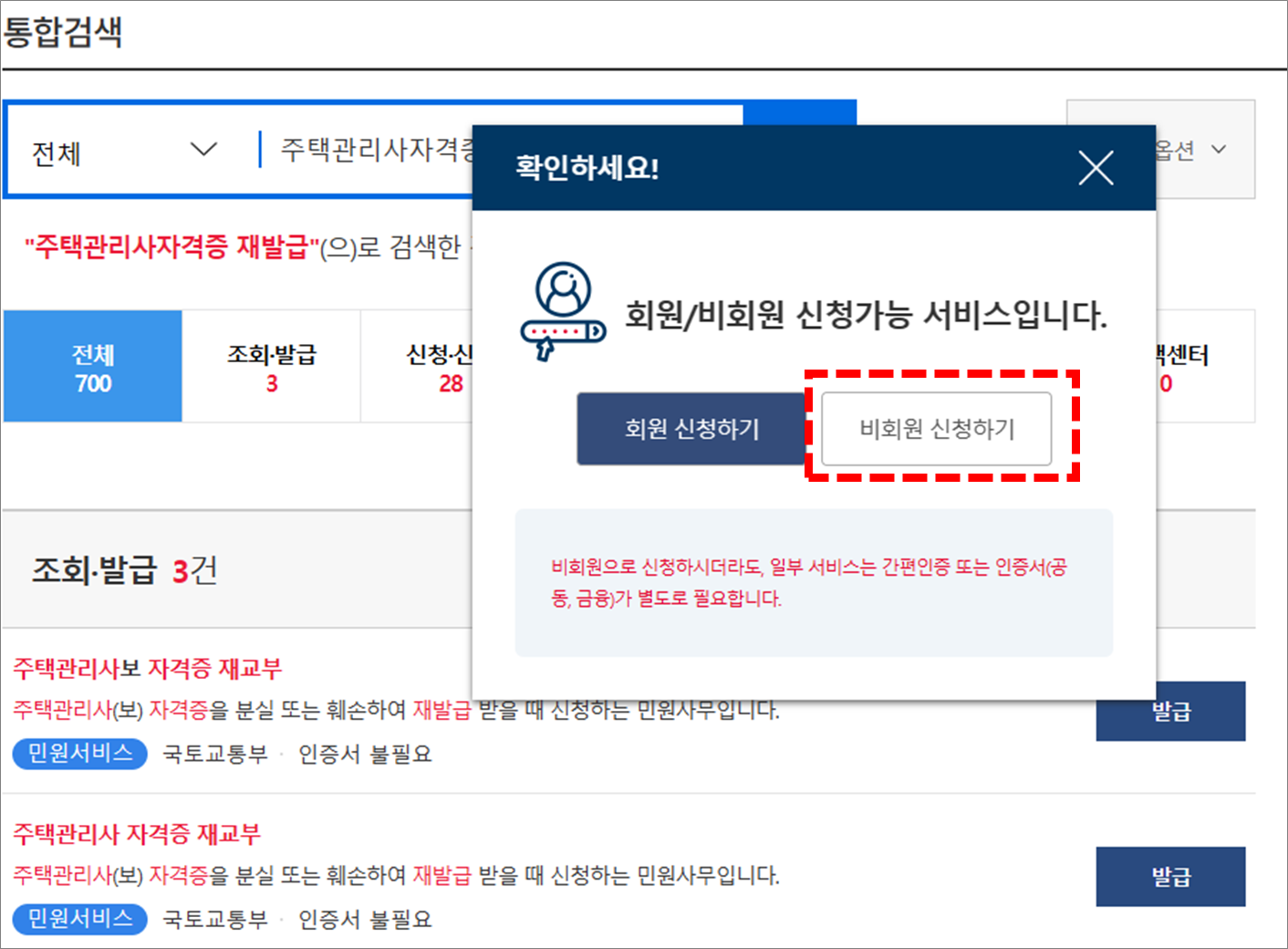Open the 주택관리사보 자격증 재교부 service link
The image size is (1288, 949).
click(x=148, y=668)
